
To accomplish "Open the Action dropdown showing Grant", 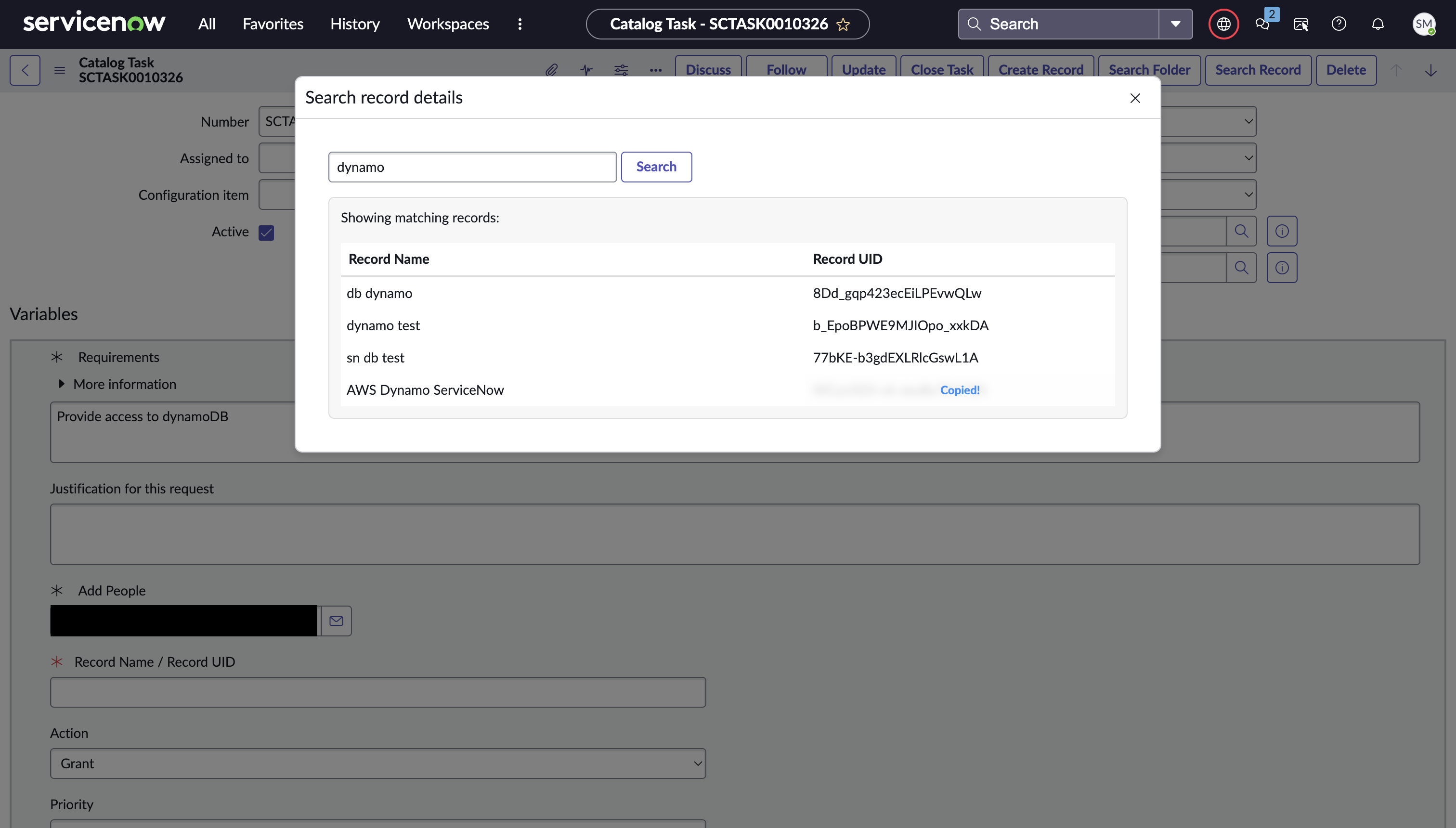I will (x=377, y=763).
